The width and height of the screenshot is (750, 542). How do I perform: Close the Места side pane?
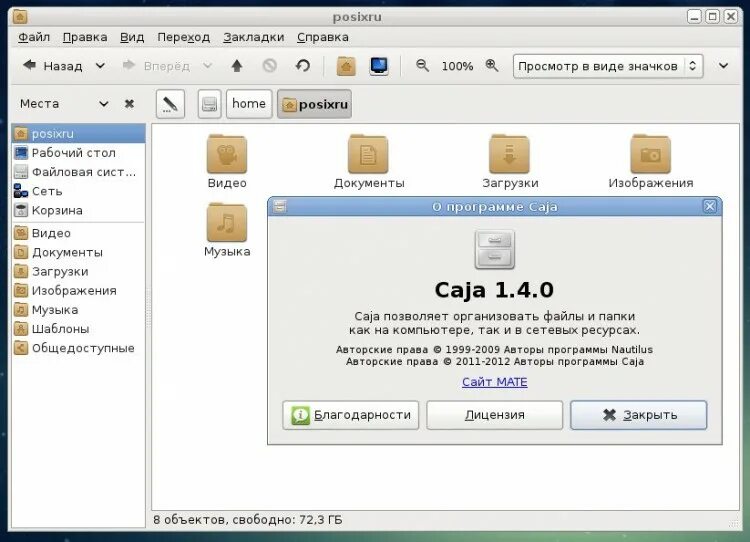point(129,104)
